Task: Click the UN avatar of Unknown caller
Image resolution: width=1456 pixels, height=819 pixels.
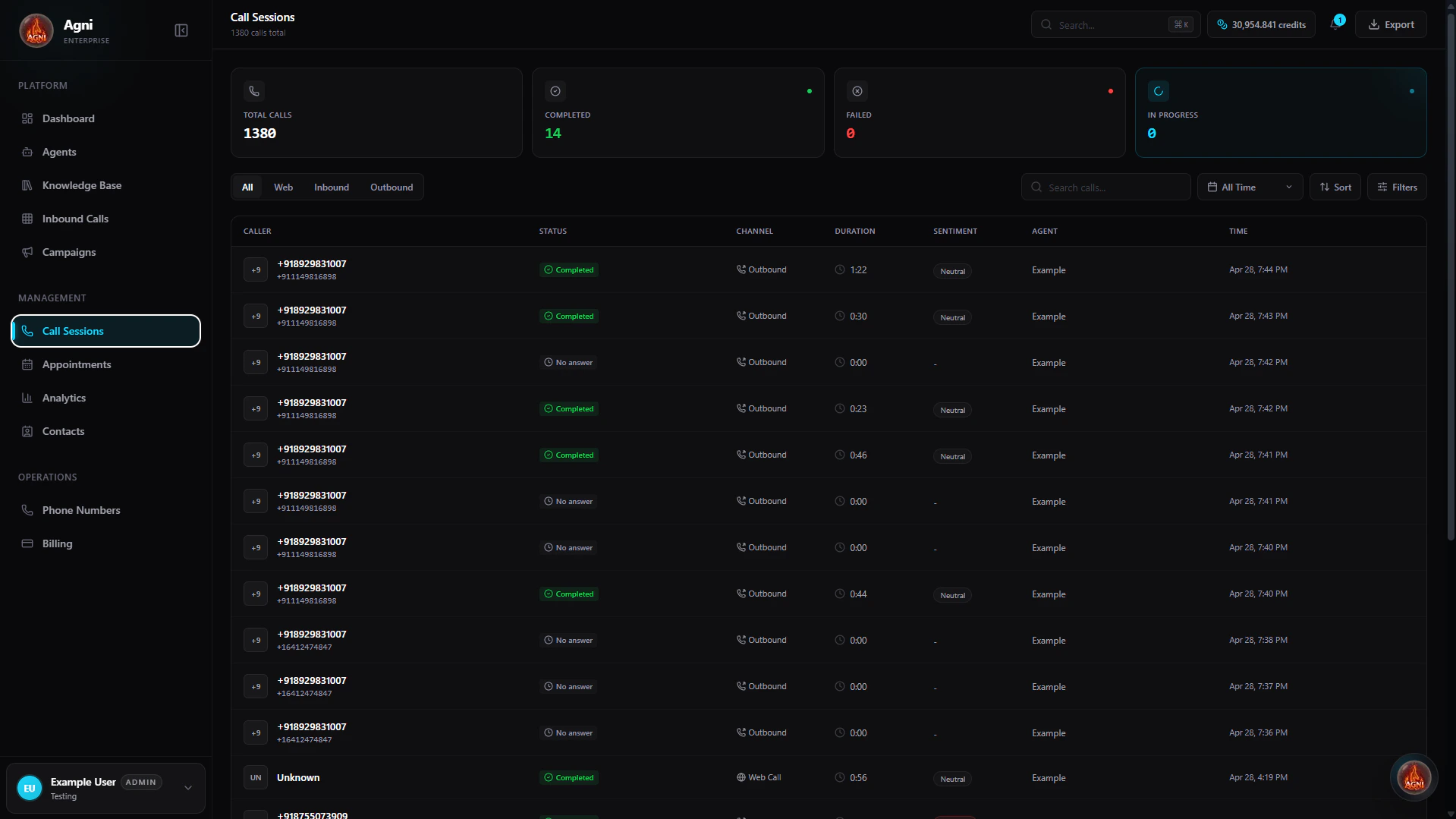Action: point(256,777)
